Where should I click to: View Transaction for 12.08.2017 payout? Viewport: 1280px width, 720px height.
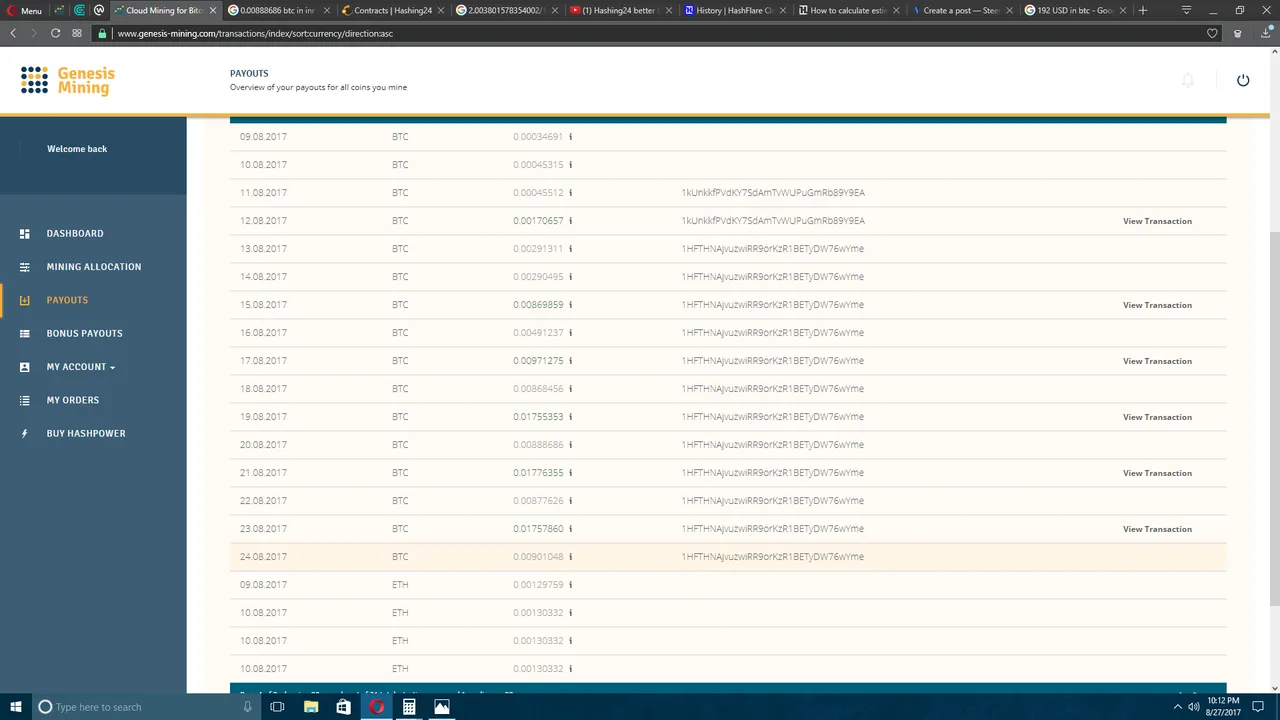1157,221
